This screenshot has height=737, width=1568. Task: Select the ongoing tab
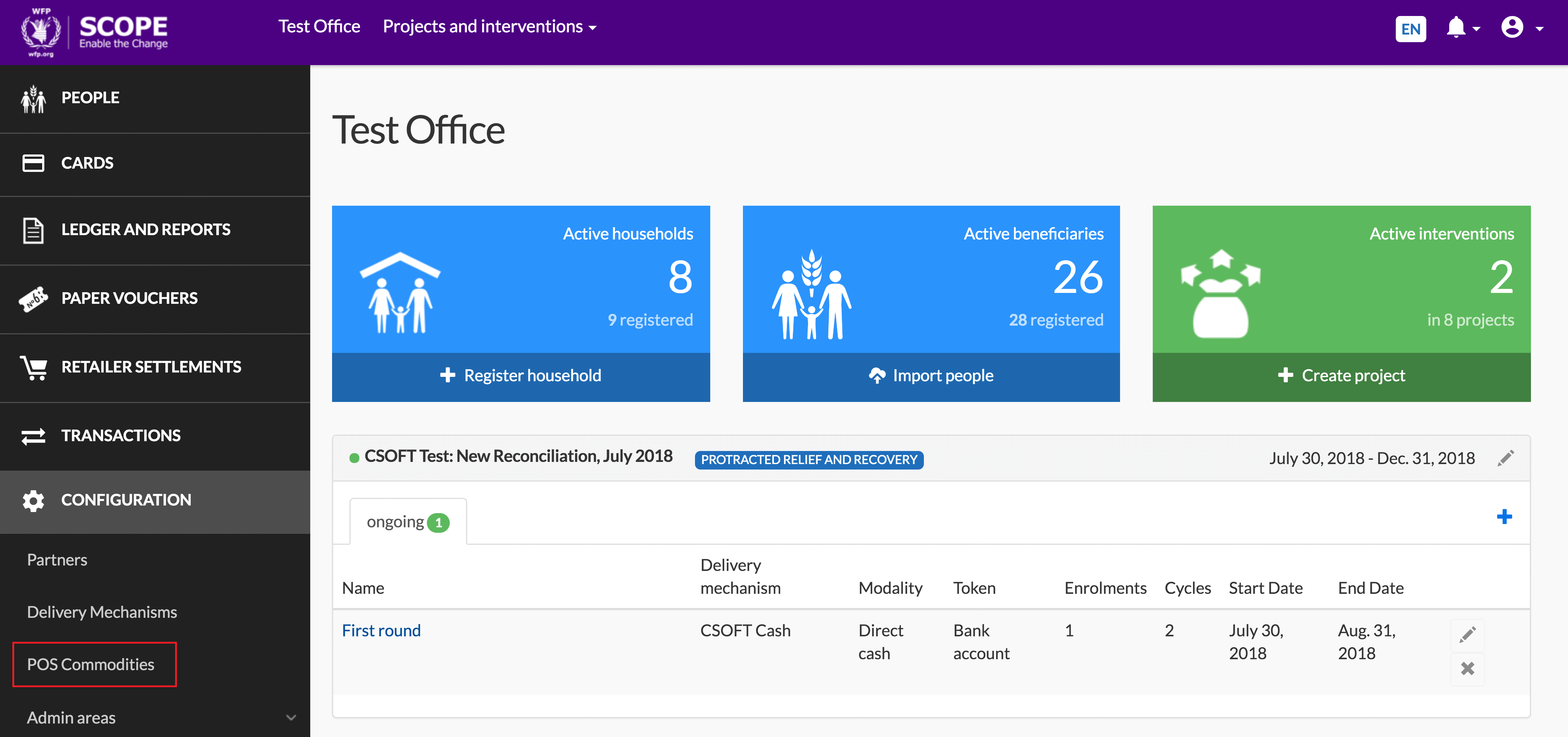click(x=408, y=522)
